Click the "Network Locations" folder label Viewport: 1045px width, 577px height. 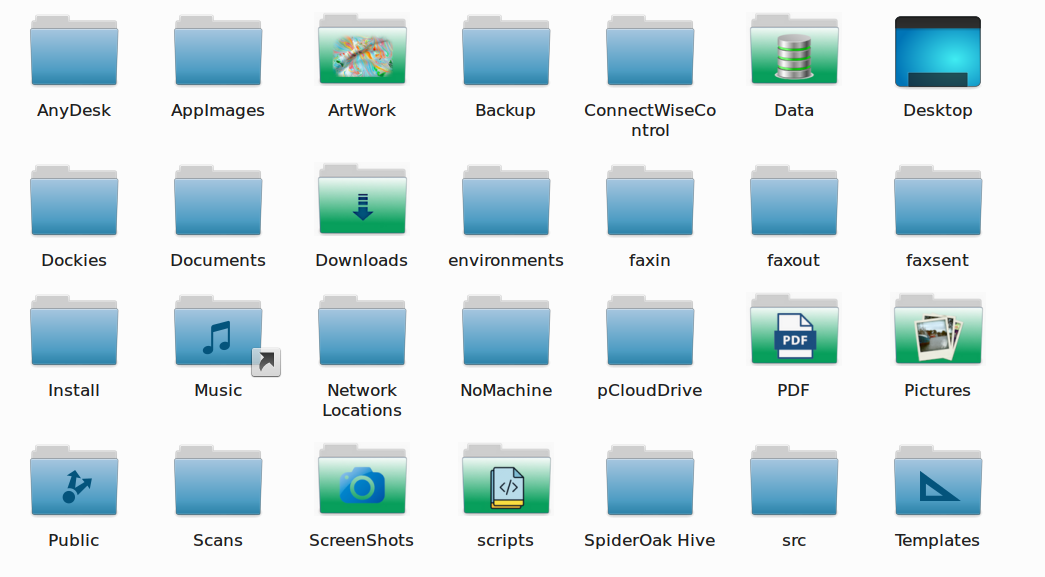pos(362,400)
